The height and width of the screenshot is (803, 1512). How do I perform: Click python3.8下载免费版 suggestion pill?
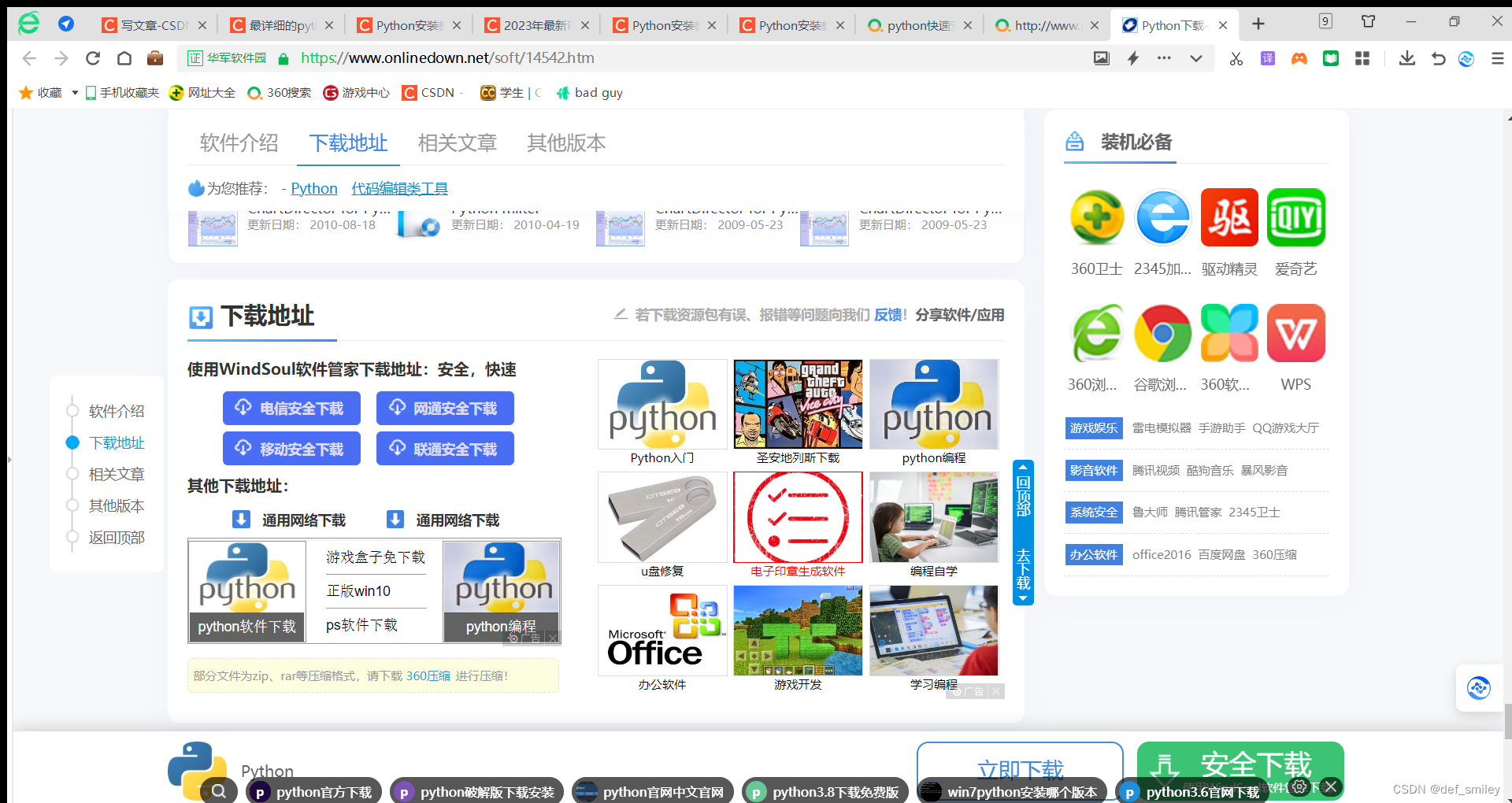825,791
